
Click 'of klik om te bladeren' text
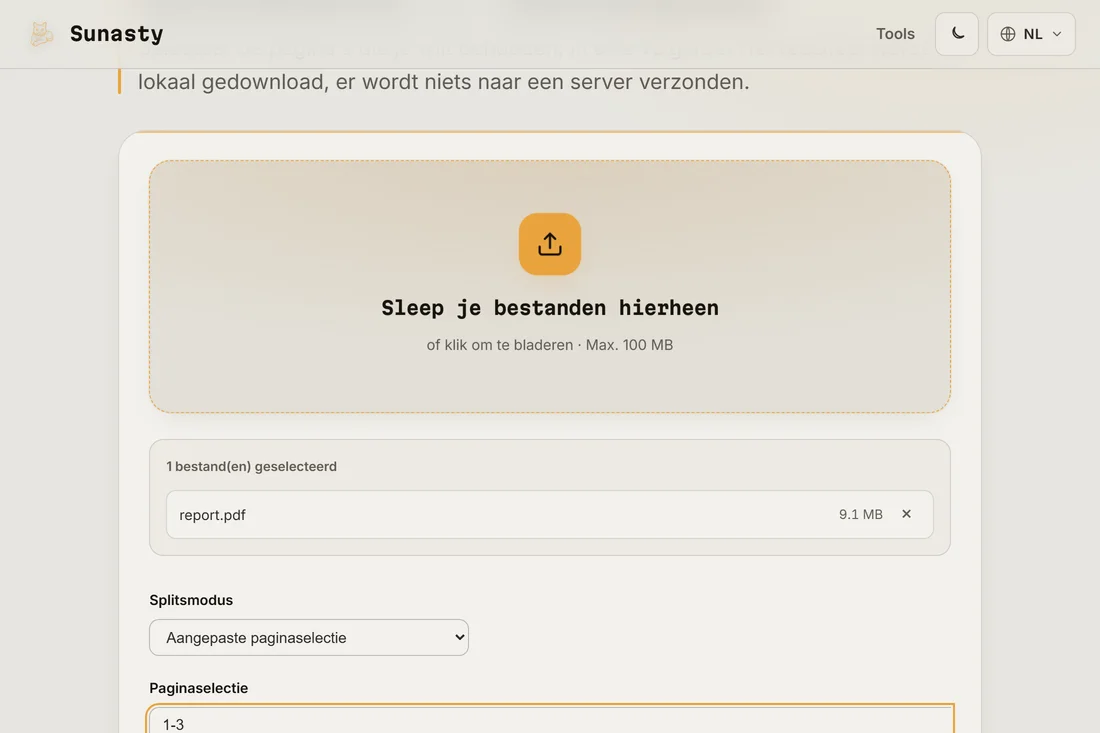(x=499, y=345)
